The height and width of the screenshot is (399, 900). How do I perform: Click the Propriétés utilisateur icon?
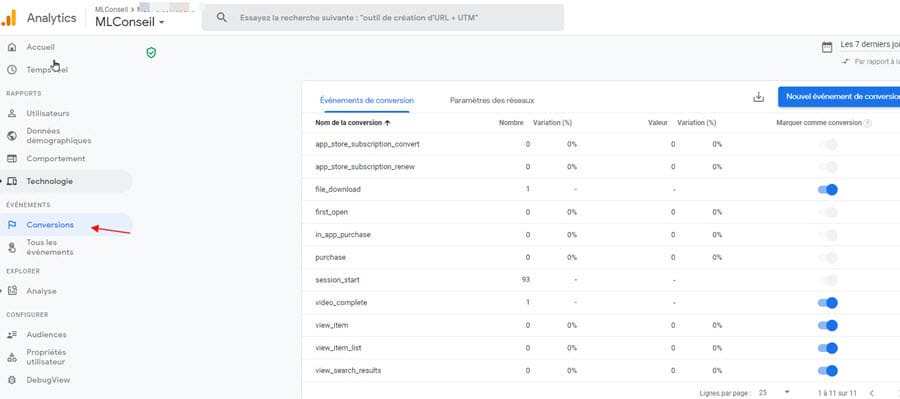click(11, 357)
